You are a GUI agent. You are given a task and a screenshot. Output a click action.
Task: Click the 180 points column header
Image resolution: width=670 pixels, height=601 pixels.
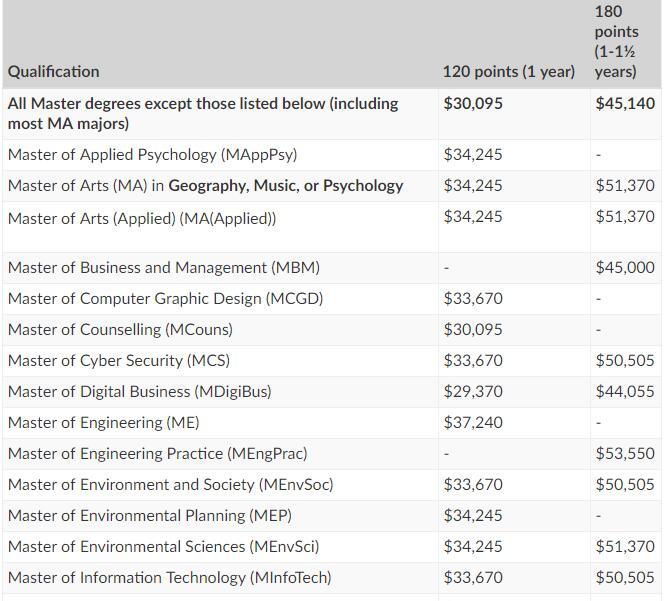click(616, 41)
